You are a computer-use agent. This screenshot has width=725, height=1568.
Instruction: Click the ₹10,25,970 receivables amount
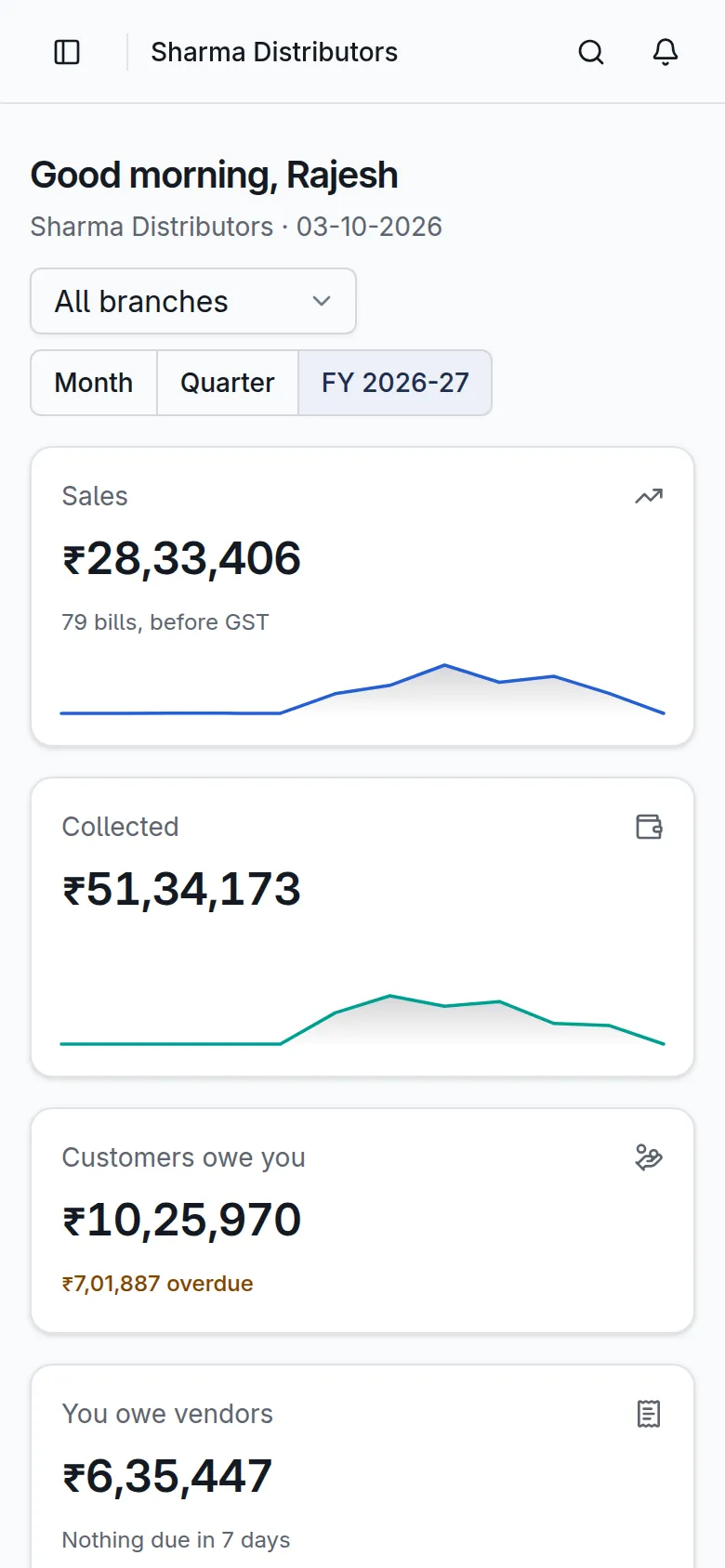(x=181, y=1220)
